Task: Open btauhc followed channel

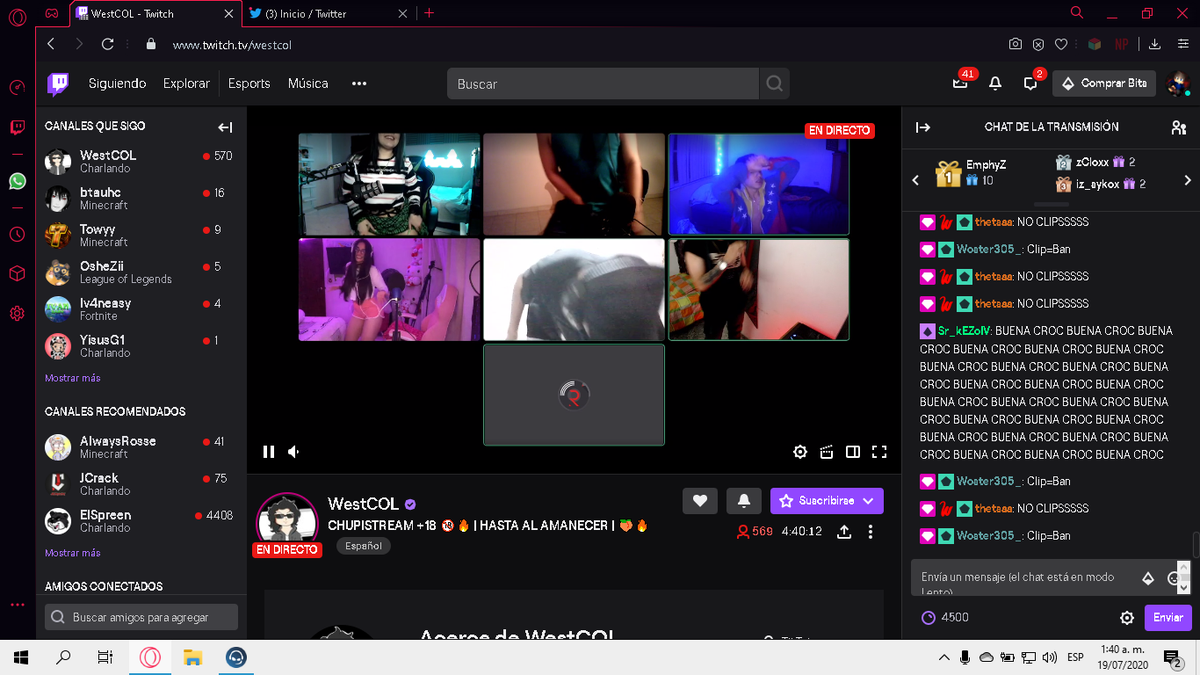Action: [x=139, y=198]
